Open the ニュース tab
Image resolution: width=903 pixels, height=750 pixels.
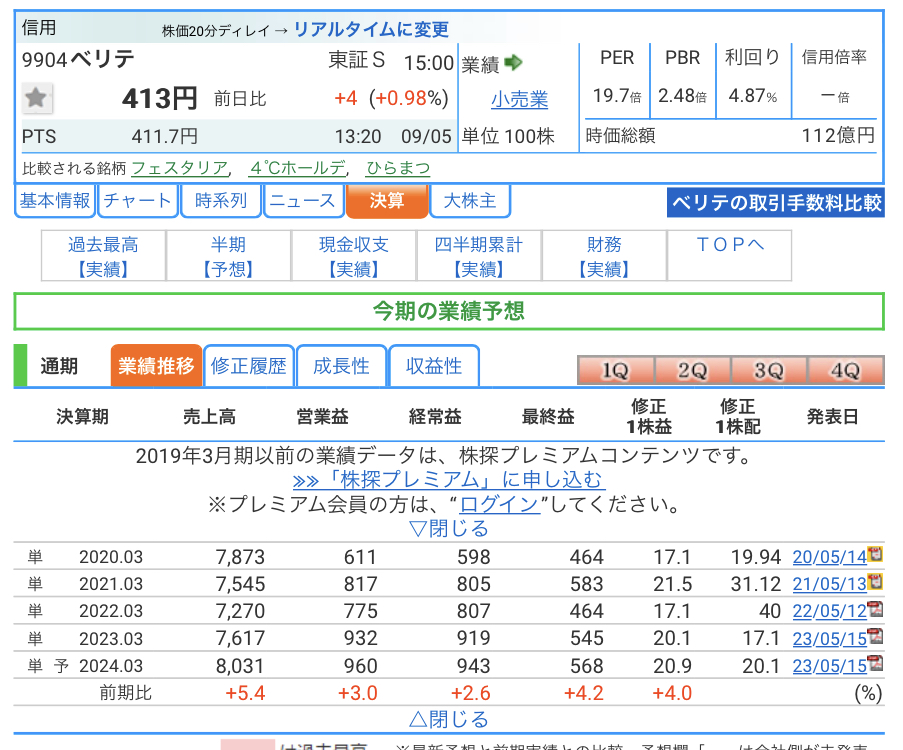coord(303,200)
